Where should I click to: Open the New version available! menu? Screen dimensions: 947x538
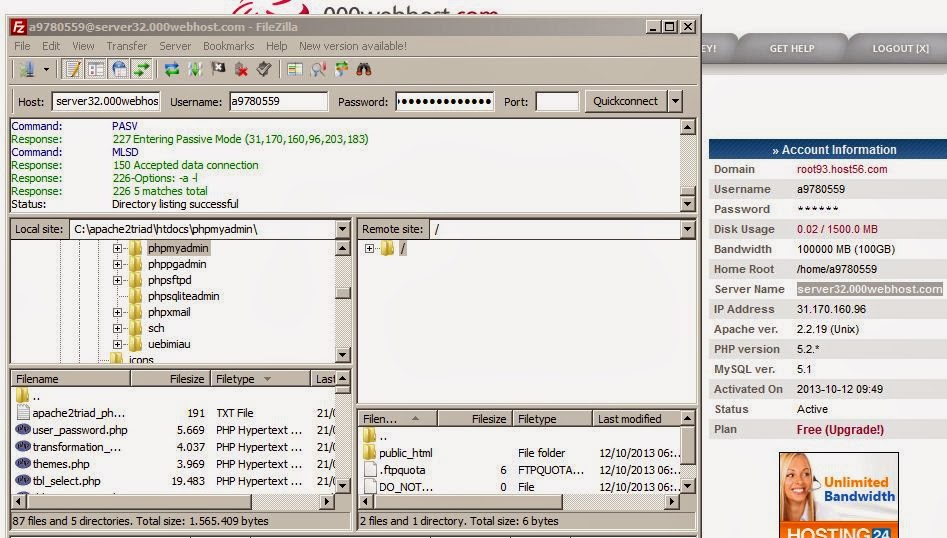353,46
